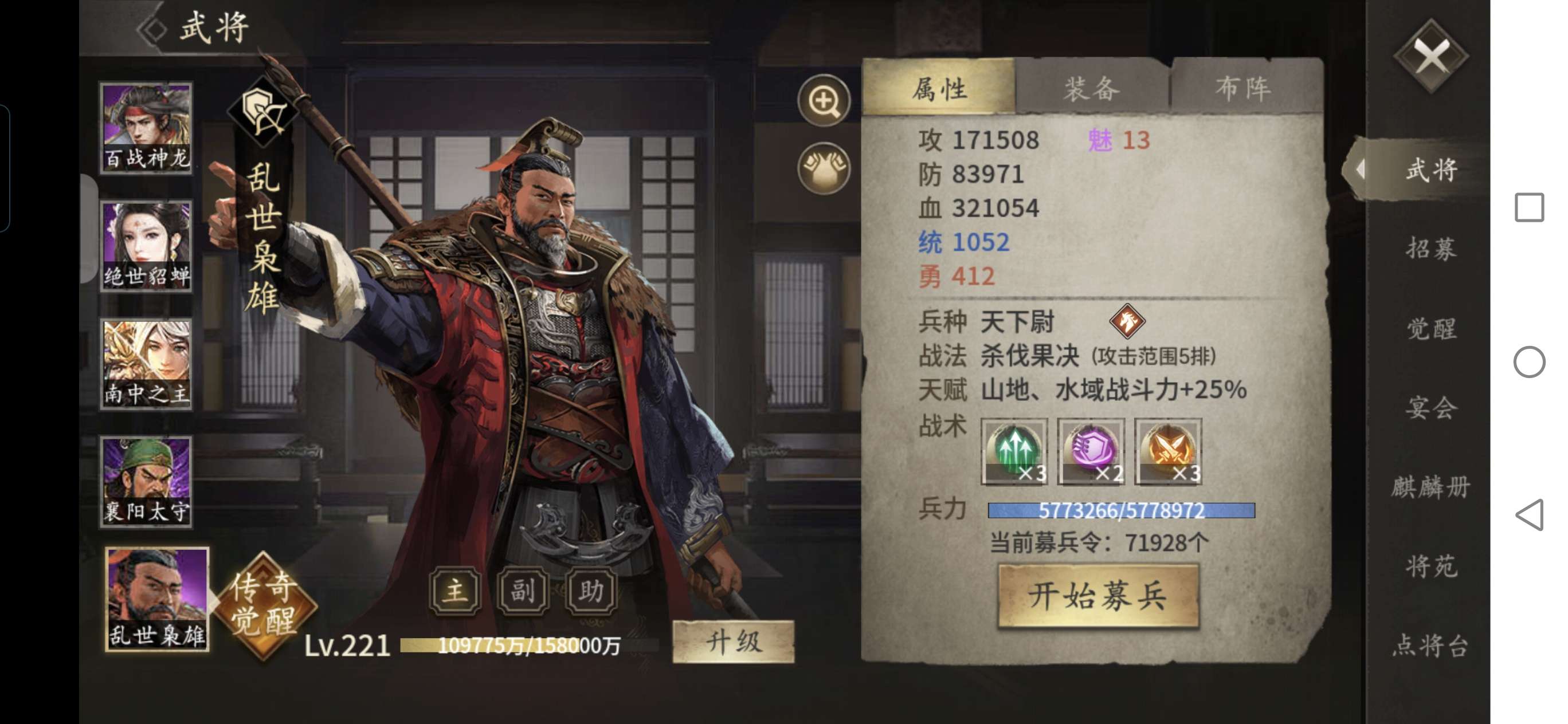Tap the shield emblem above 乱世枭雄
The width and height of the screenshot is (1568, 724).
click(x=263, y=112)
